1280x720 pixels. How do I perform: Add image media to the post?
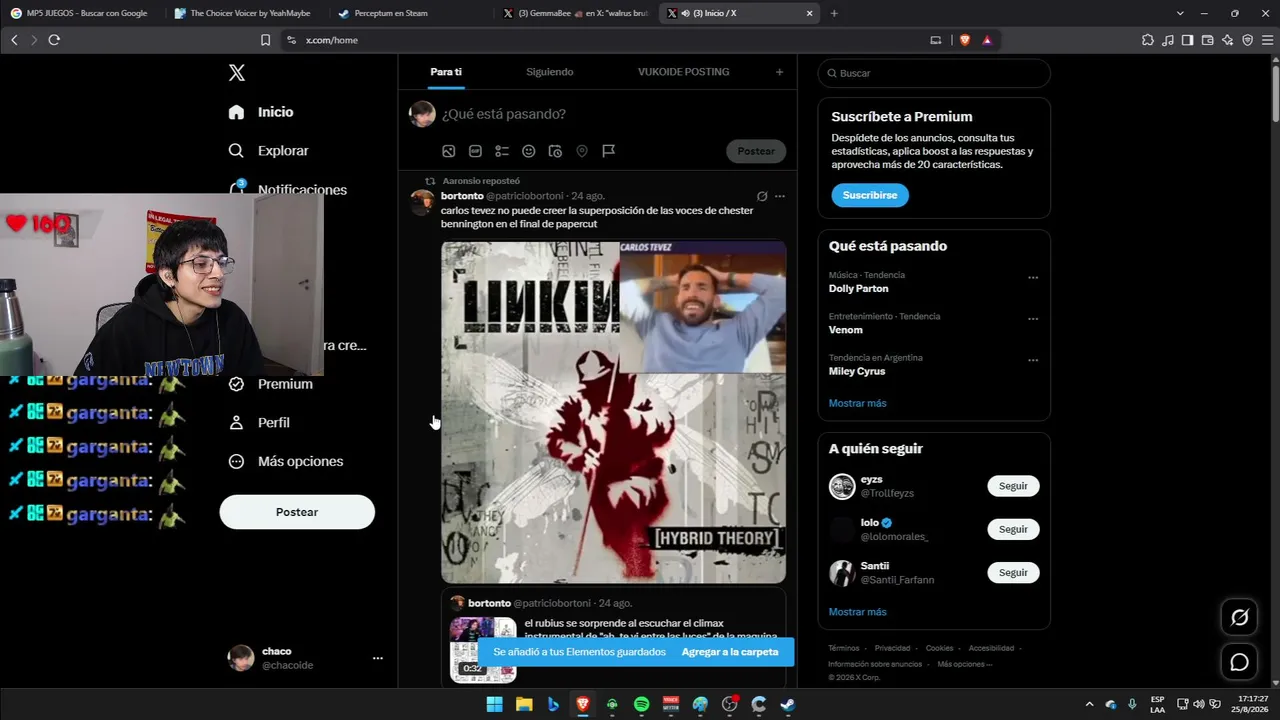click(449, 151)
